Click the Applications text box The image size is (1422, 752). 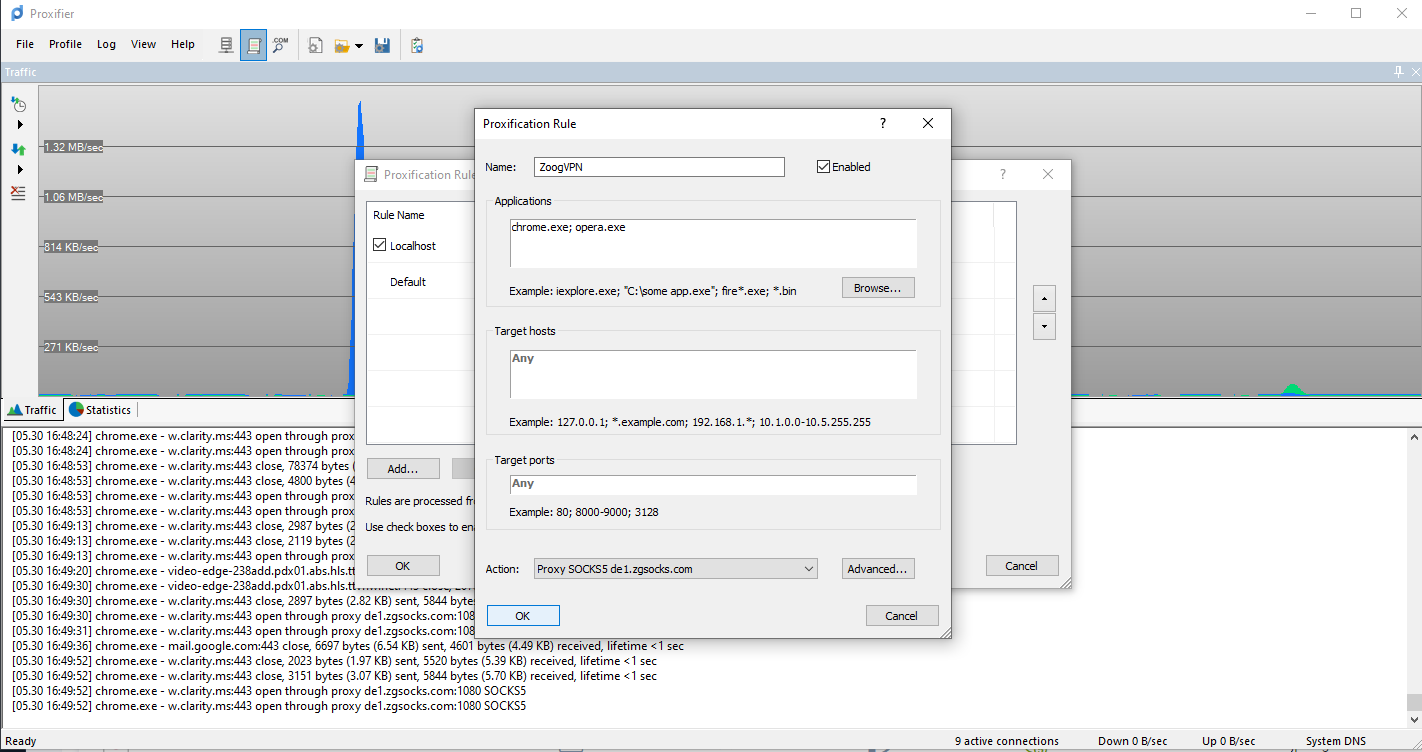pos(713,243)
